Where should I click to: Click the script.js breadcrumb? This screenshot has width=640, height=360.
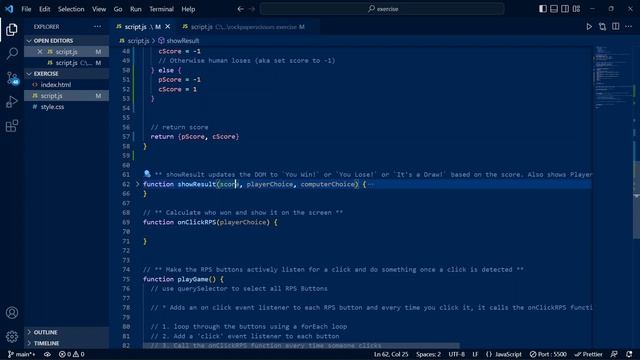click(x=135, y=41)
